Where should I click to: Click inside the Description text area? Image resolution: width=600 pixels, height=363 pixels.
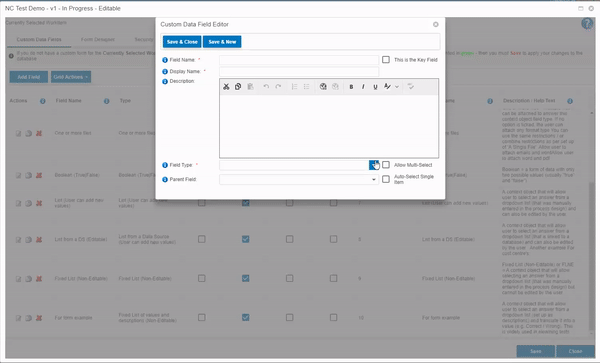pos(329,126)
